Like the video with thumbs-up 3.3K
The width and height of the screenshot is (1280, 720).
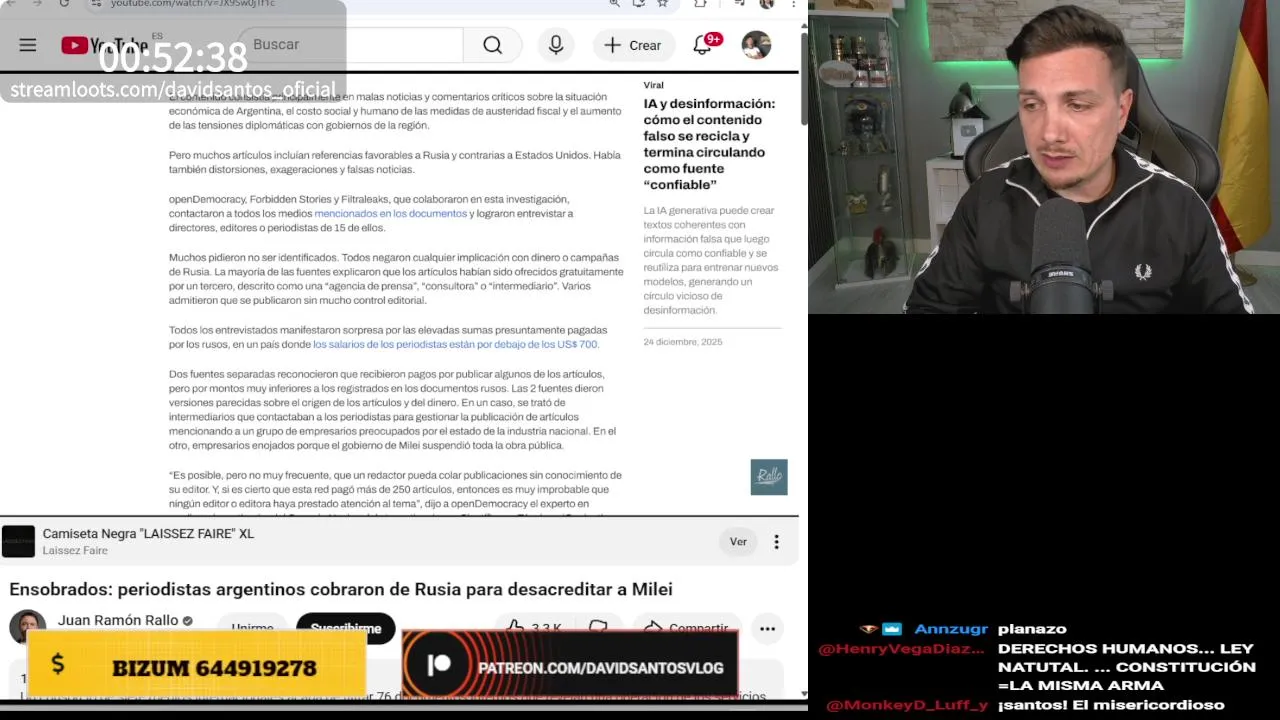[x=533, y=628]
